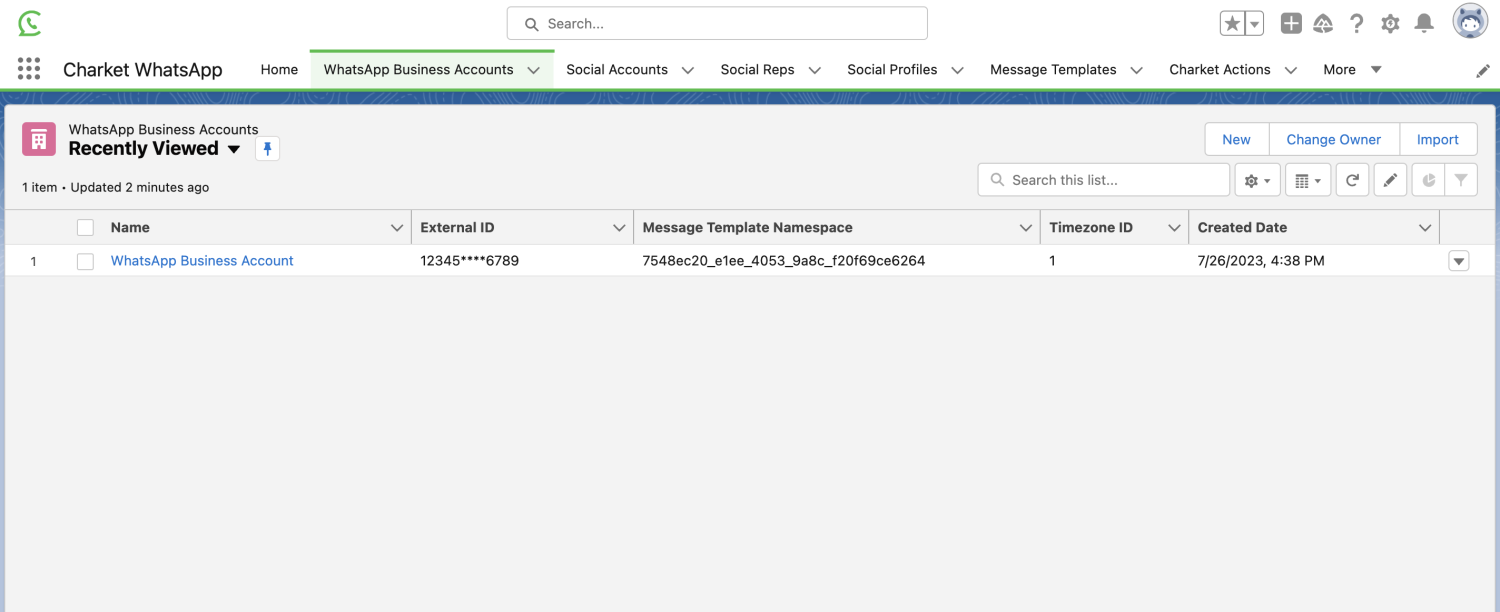Click the Import button
The image size is (1500, 612).
pyautogui.click(x=1438, y=140)
